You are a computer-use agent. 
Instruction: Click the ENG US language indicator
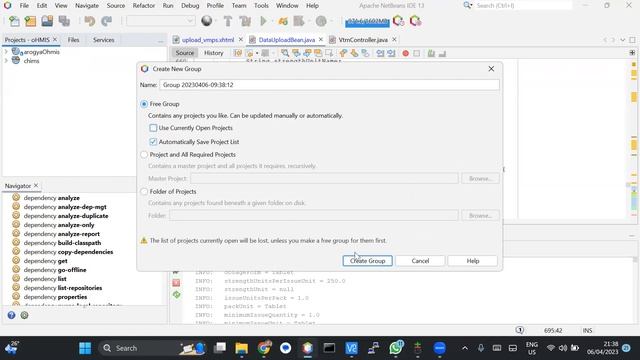[531, 348]
